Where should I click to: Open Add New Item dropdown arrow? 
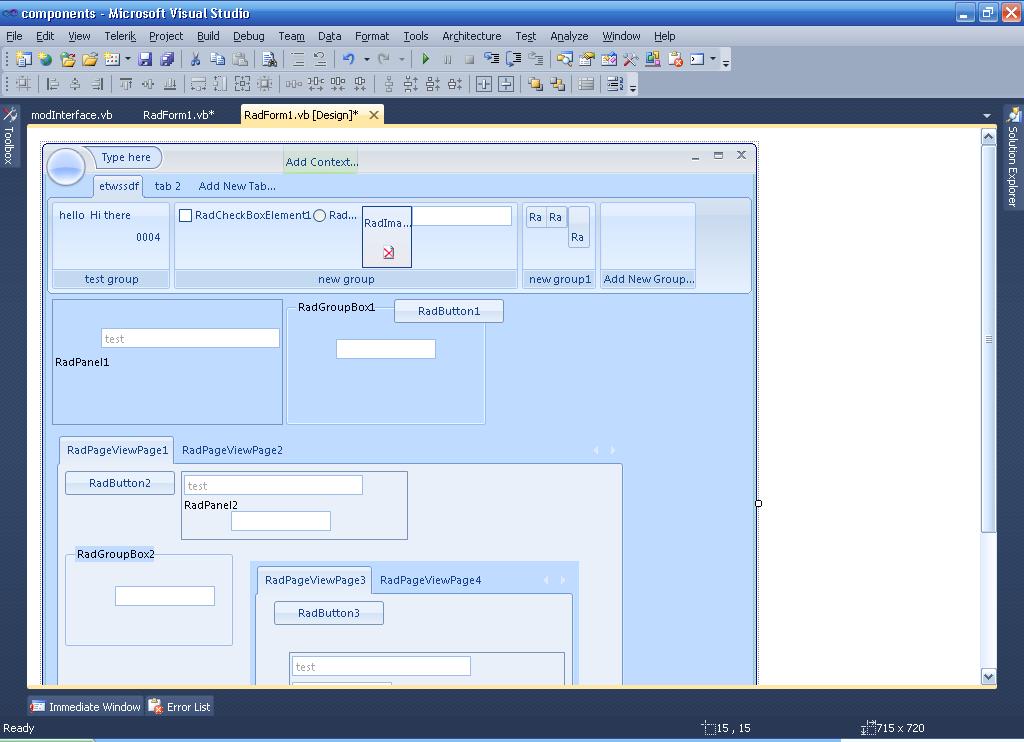click(x=127, y=59)
